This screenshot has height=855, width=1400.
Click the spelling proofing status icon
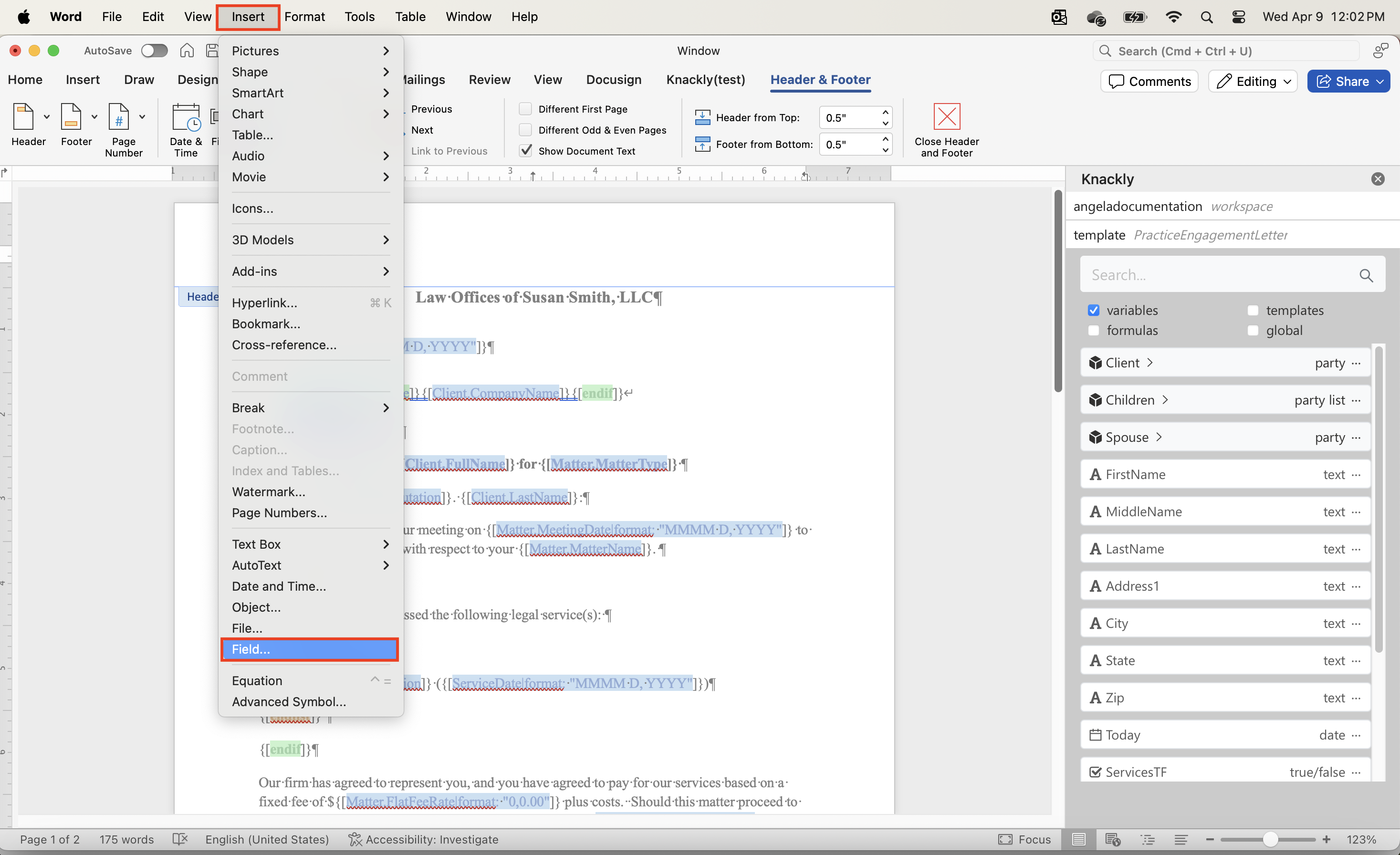(180, 840)
